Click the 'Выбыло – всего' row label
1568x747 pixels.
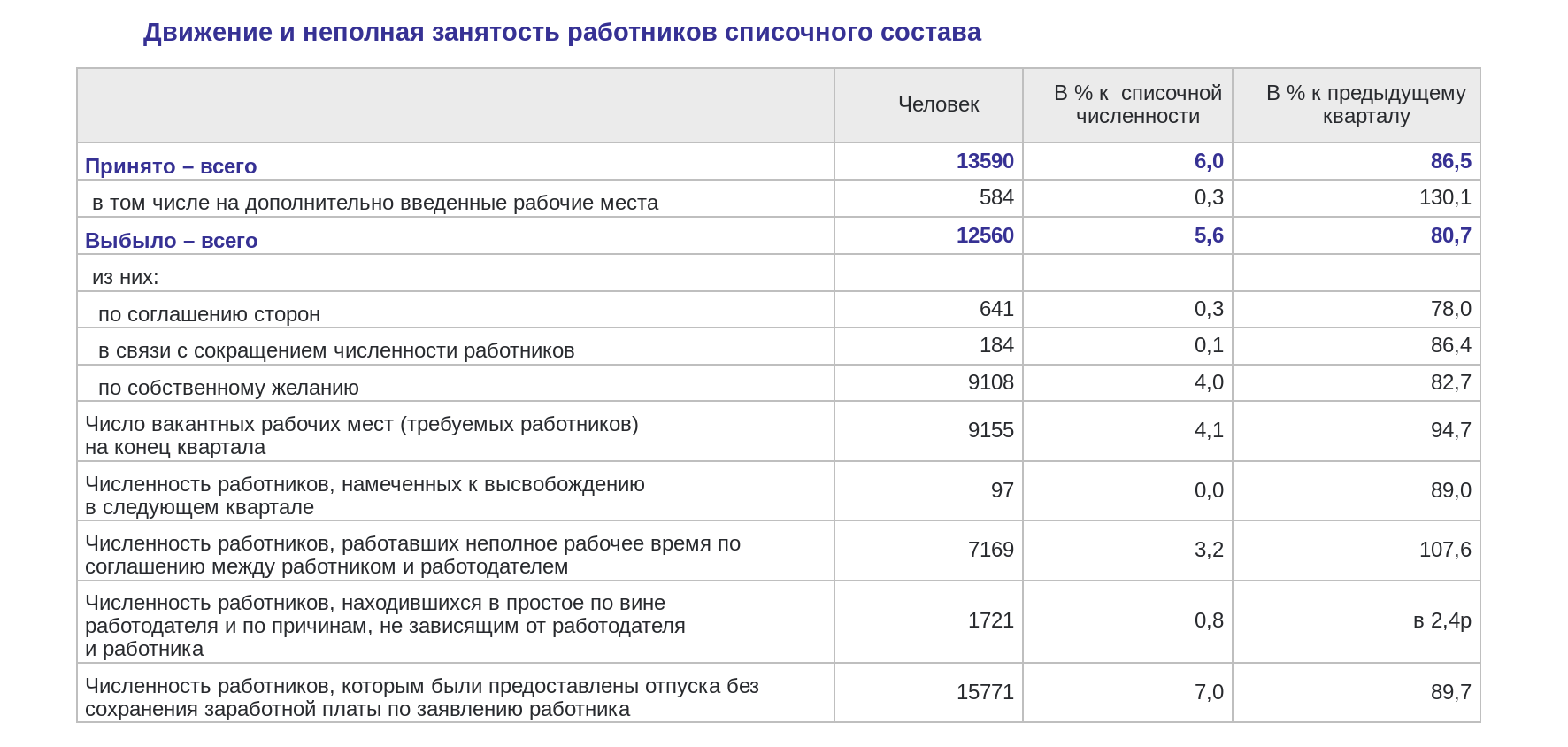pyautogui.click(x=171, y=241)
